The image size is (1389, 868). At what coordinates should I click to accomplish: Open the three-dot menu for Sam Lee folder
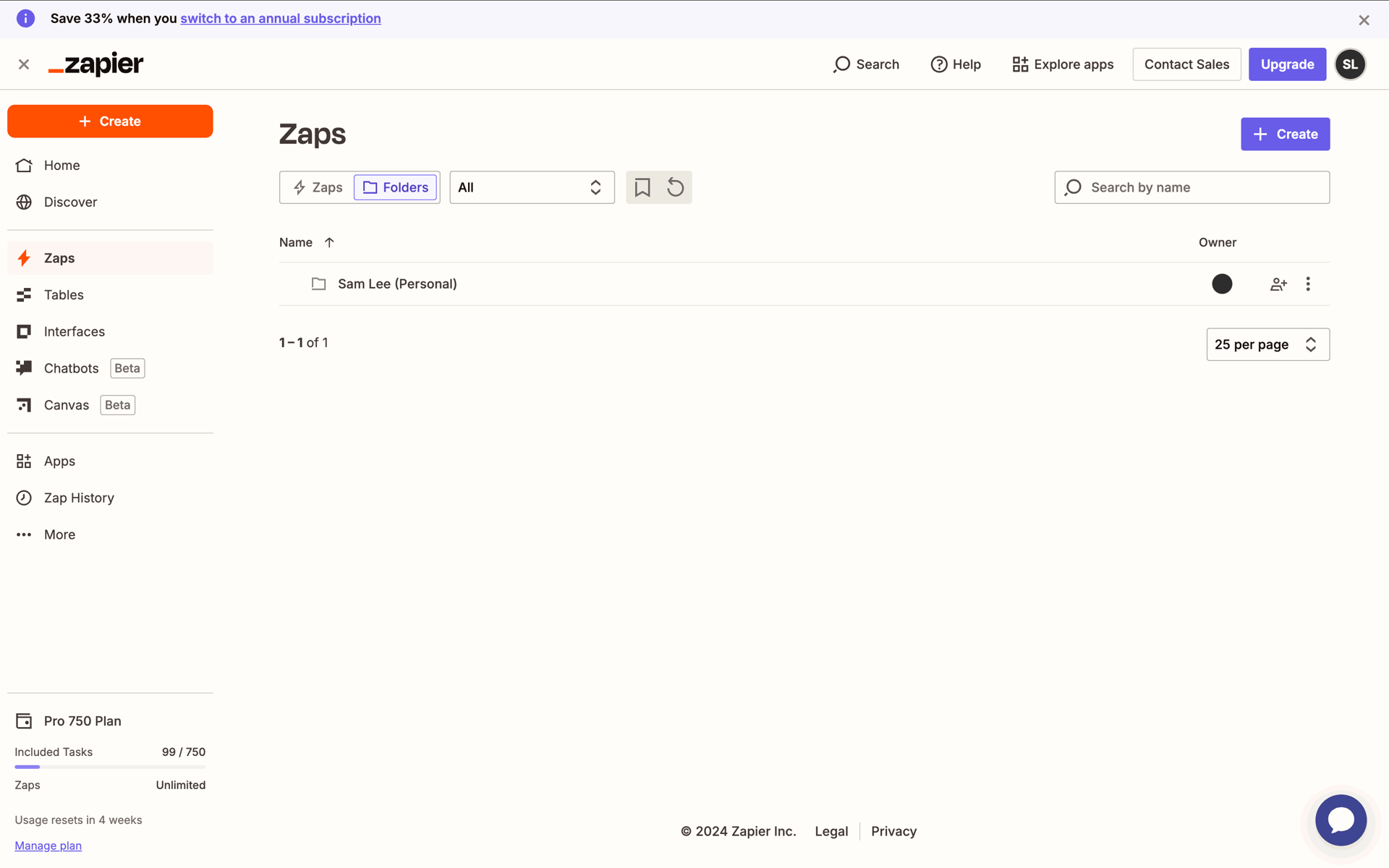coord(1308,284)
